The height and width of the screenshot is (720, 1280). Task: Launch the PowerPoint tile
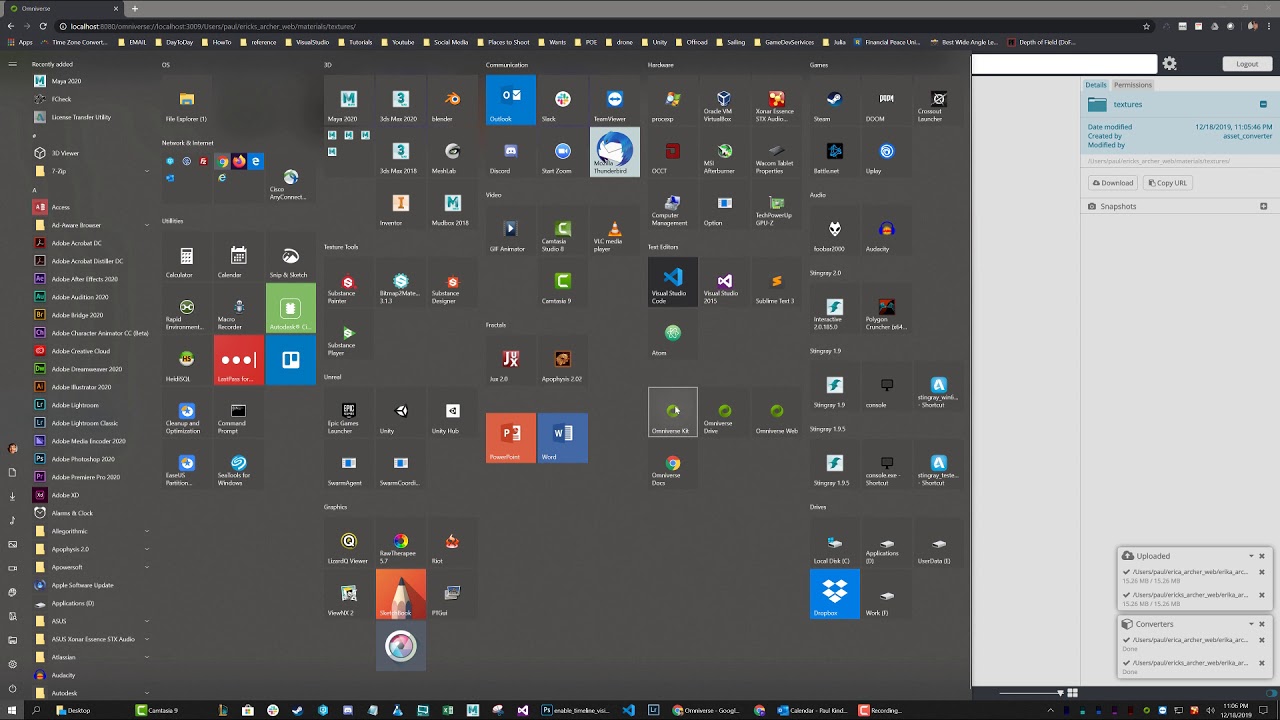pyautogui.click(x=511, y=438)
